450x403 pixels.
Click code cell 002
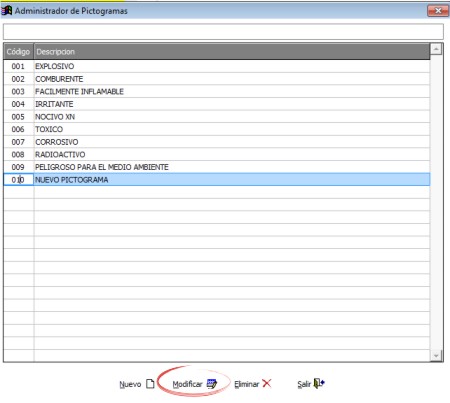coord(18,79)
